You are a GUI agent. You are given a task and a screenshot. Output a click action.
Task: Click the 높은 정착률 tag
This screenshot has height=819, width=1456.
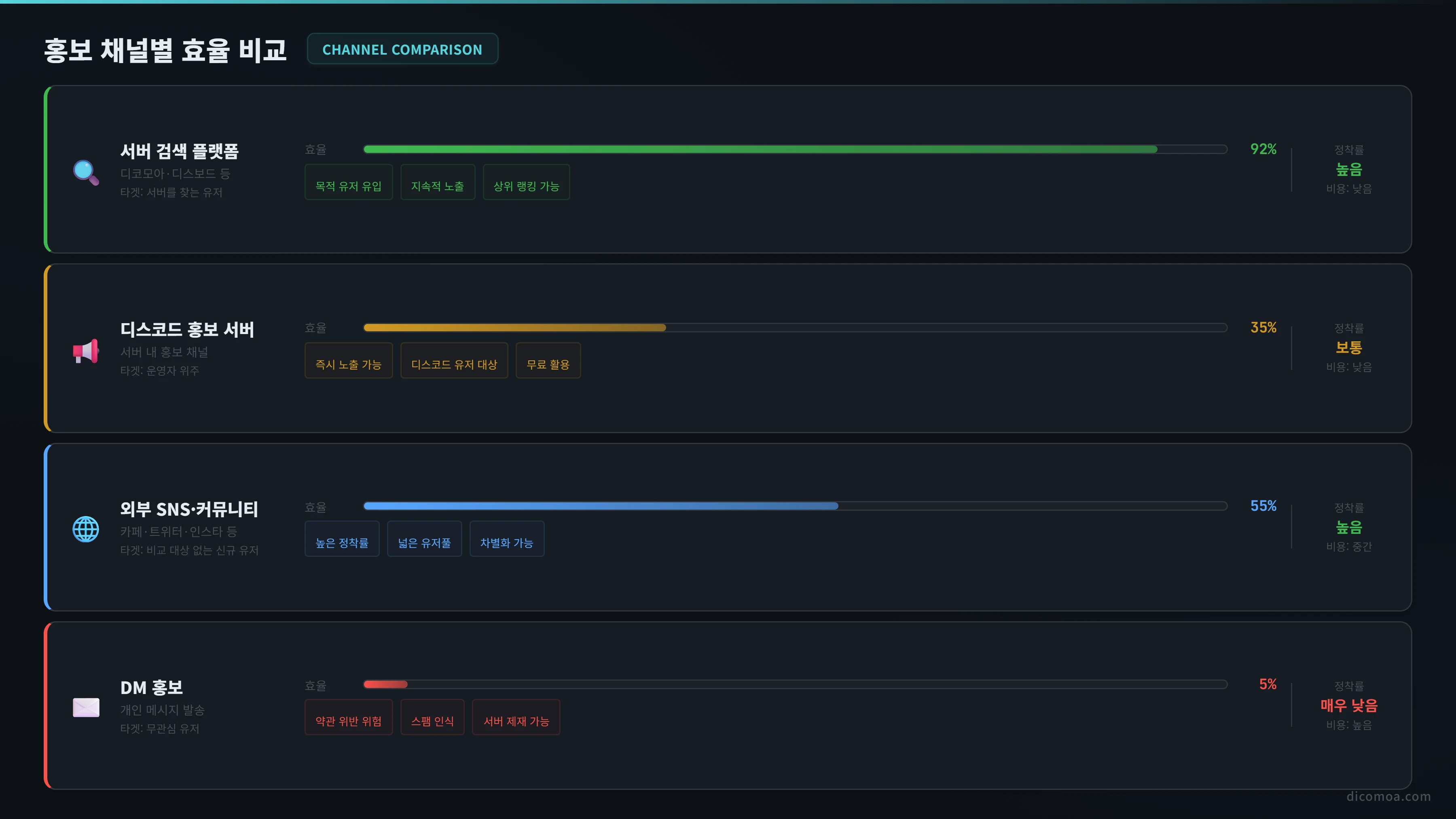pos(342,539)
